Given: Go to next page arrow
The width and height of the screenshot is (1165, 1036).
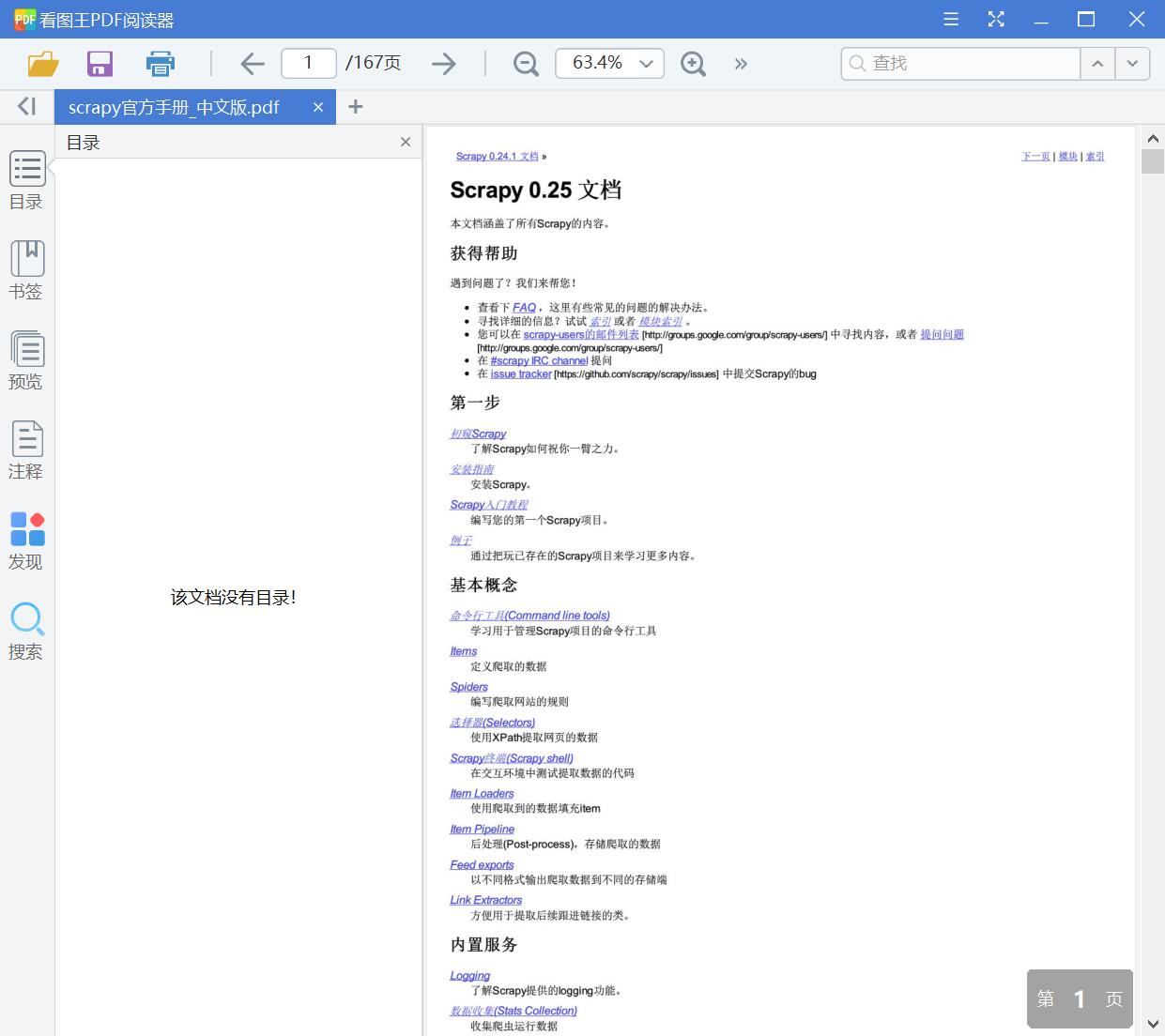Looking at the screenshot, I should click(x=443, y=64).
